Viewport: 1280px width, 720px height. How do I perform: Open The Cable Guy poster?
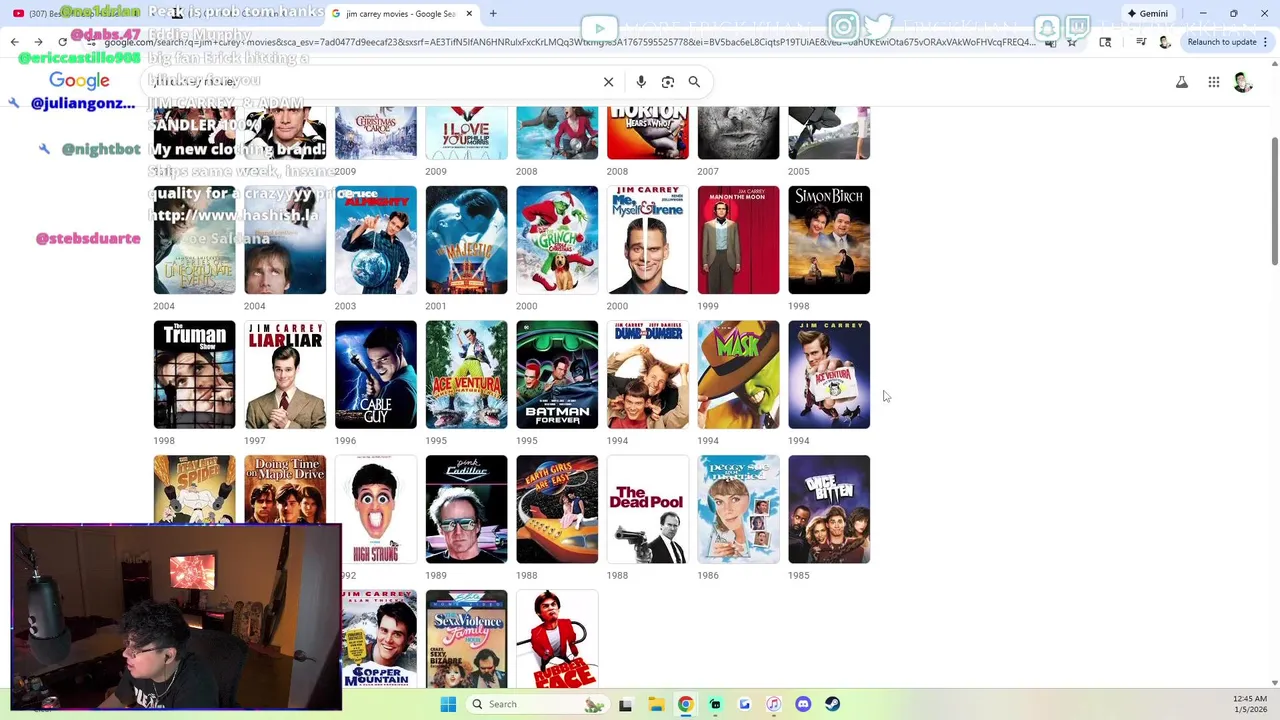pyautogui.click(x=376, y=375)
